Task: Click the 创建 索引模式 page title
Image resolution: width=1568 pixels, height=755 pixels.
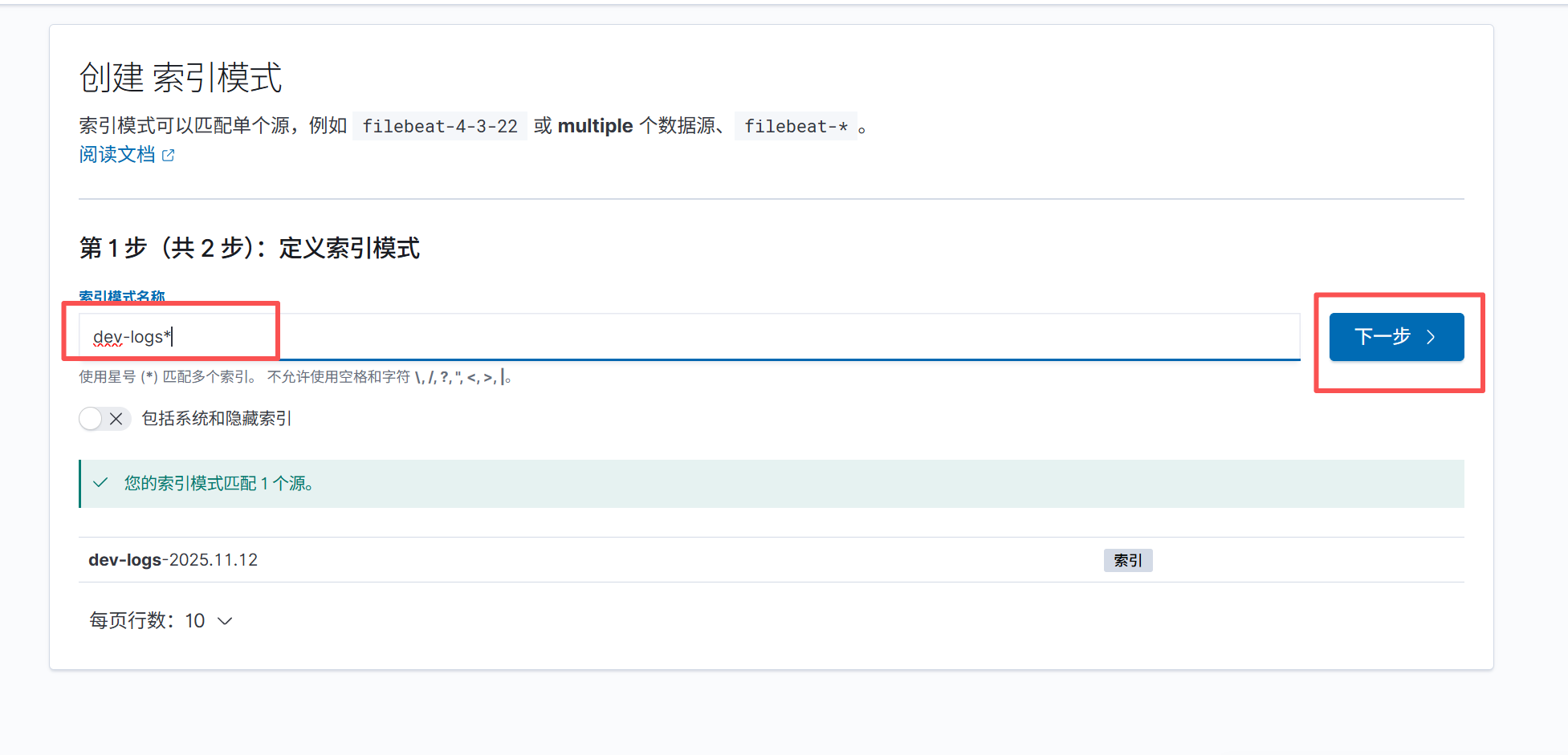Action: [181, 78]
